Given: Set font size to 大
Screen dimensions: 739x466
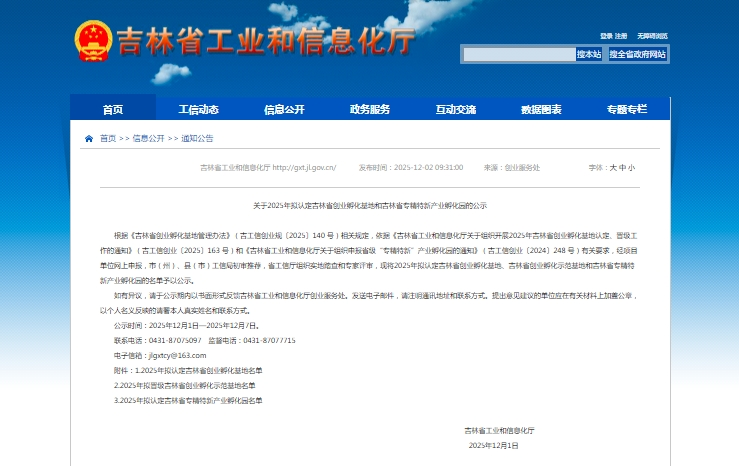Looking at the screenshot, I should click(x=613, y=168).
